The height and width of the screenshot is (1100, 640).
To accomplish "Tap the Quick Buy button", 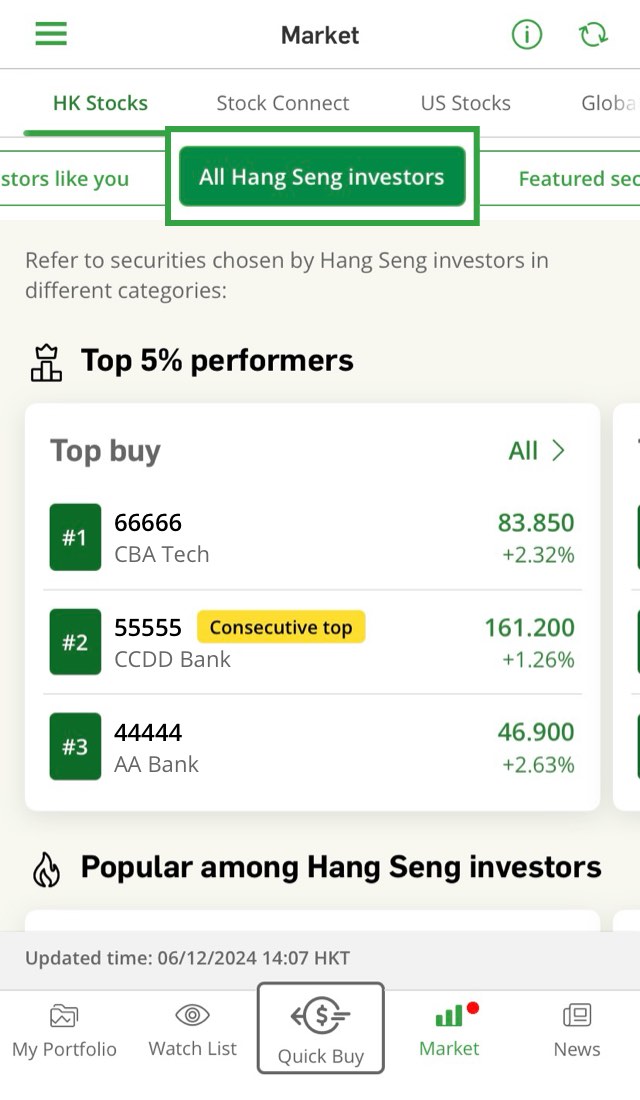I will [321, 1028].
